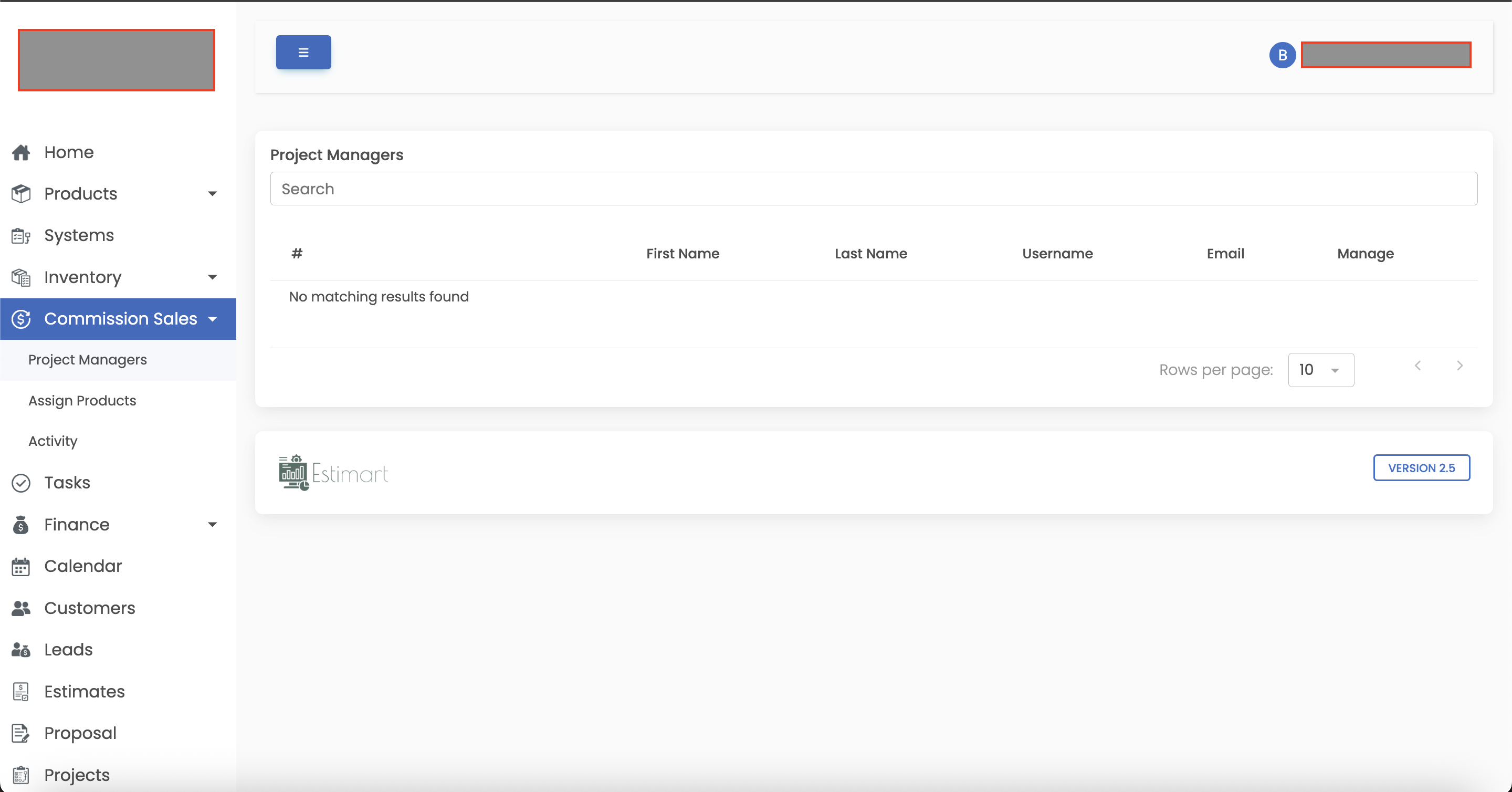
Task: Click the VERSION 2.5 button
Action: click(x=1422, y=468)
